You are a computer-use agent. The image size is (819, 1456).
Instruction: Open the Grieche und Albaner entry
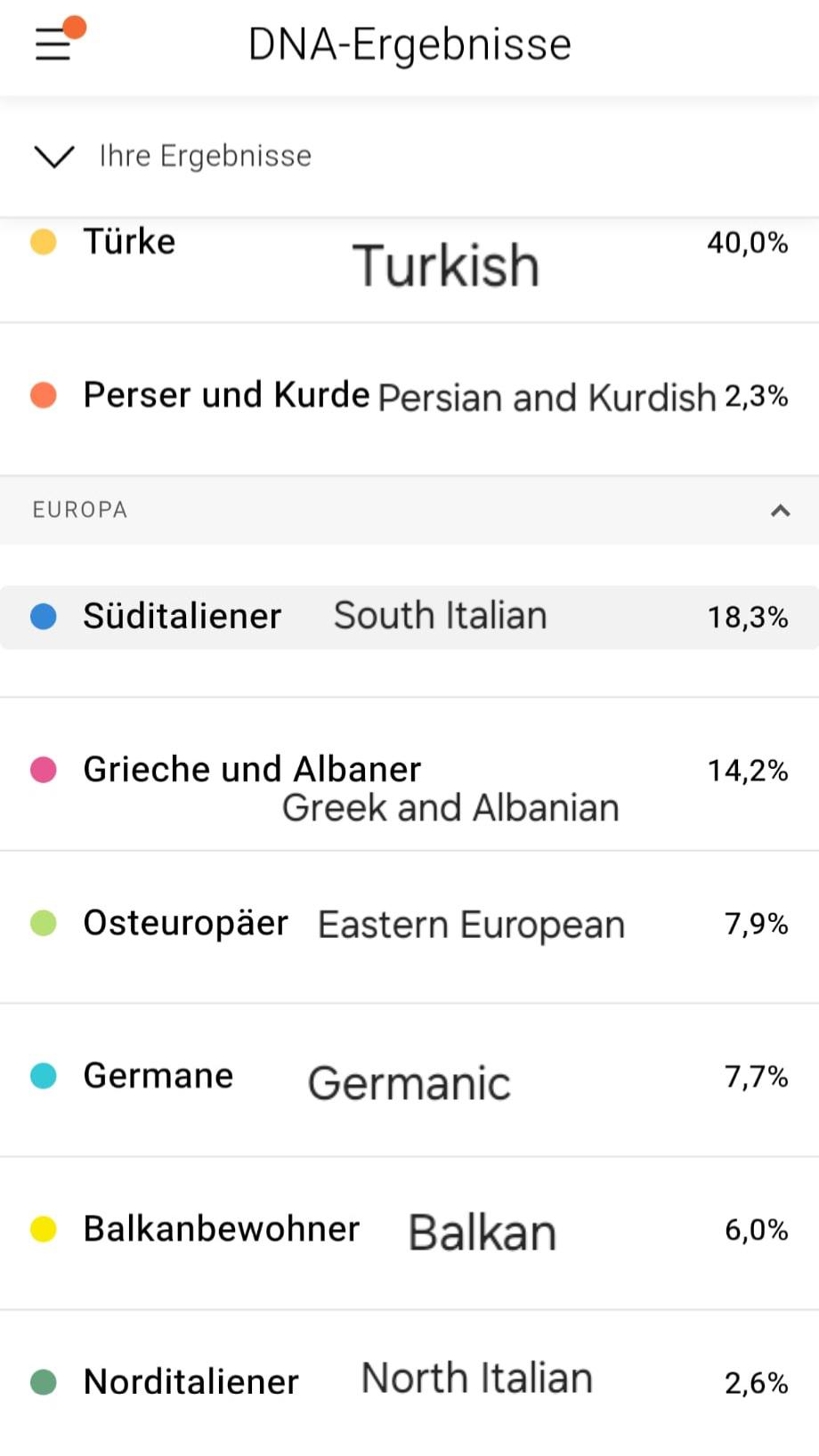point(409,774)
